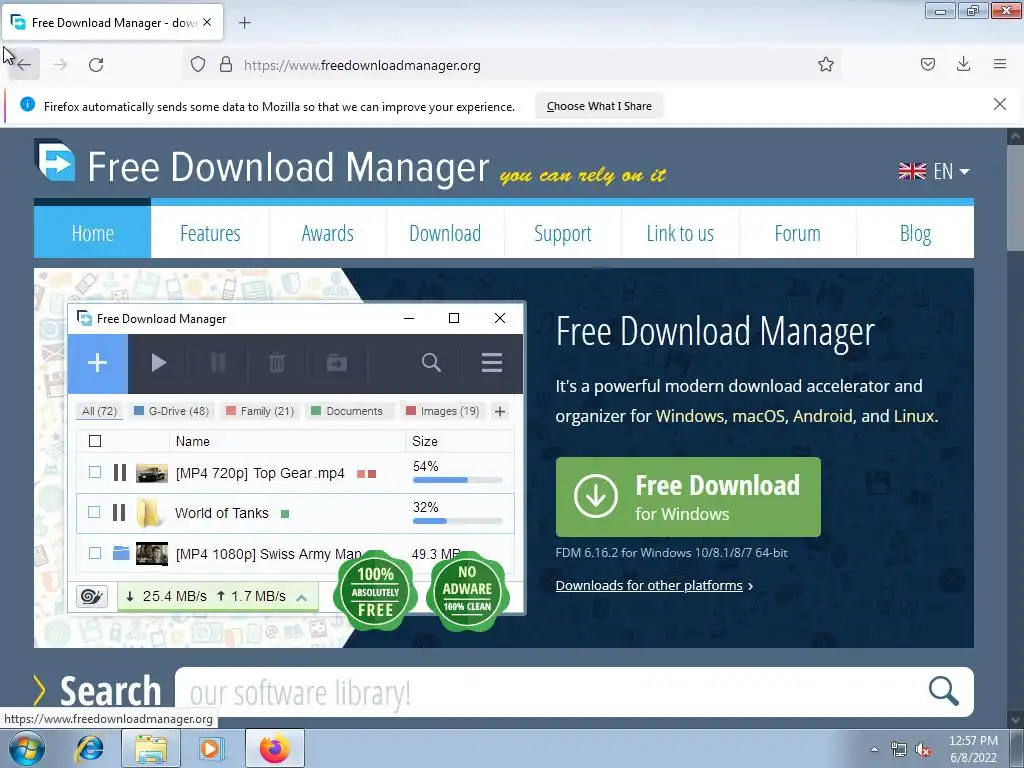Reload the page with refresh icon
Screen dimensions: 1024x768
(96, 65)
